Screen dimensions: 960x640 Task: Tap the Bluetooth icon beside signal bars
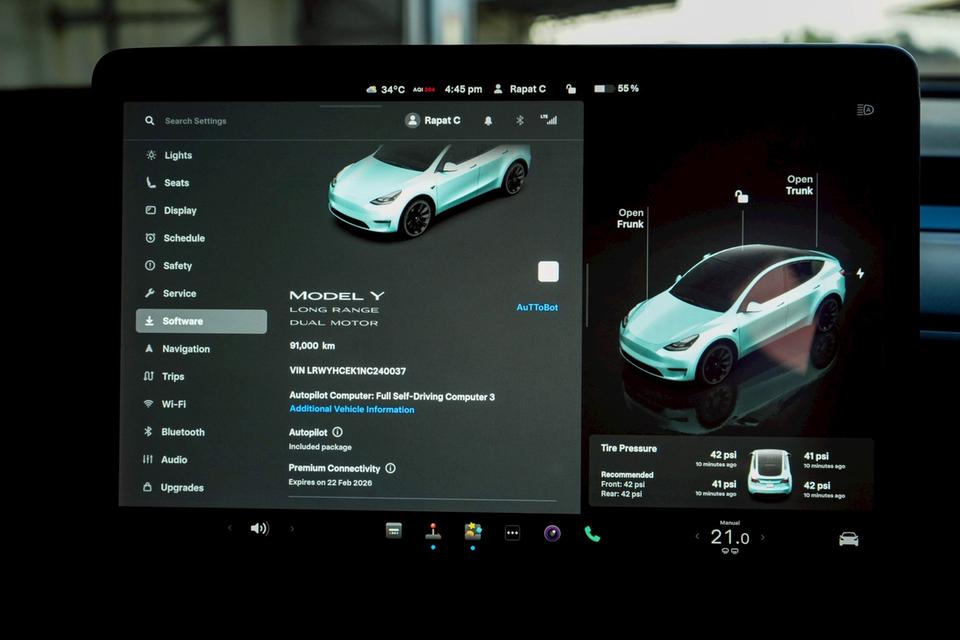tap(519, 120)
